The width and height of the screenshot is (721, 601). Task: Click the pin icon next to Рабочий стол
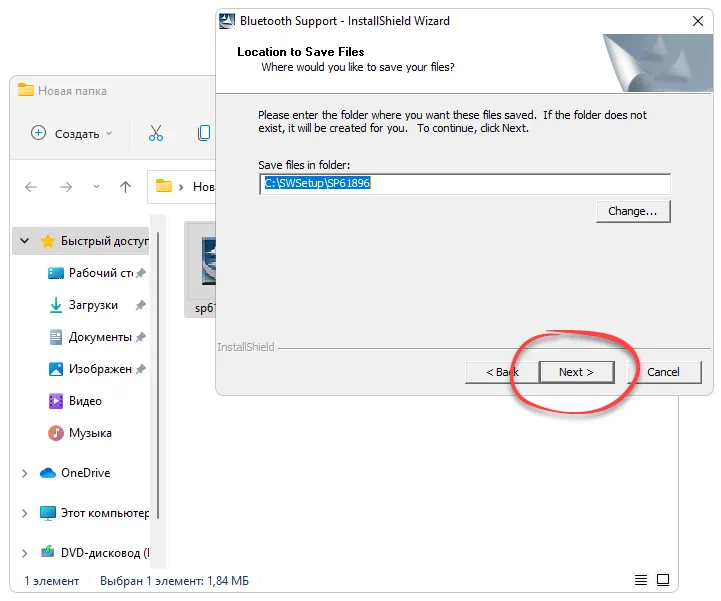(x=141, y=273)
